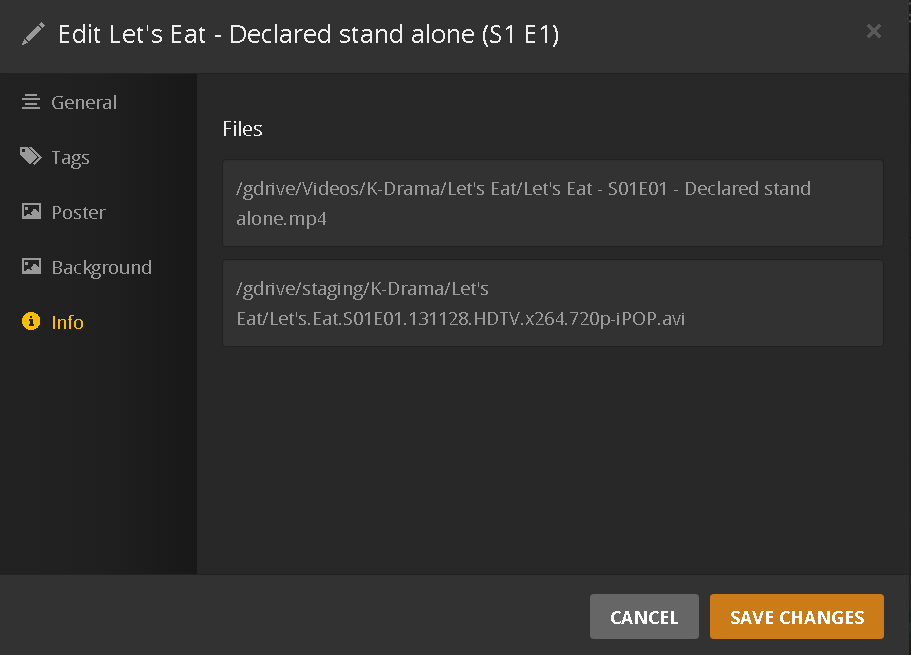
Task: Close the edit dialog with the X
Action: tap(874, 32)
